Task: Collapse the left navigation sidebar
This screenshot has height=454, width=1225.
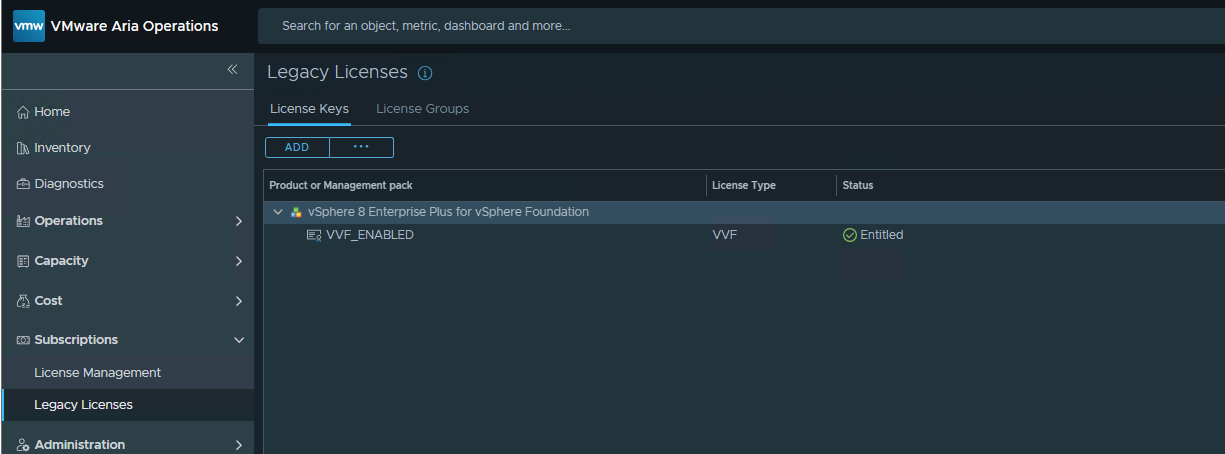Action: pos(232,69)
